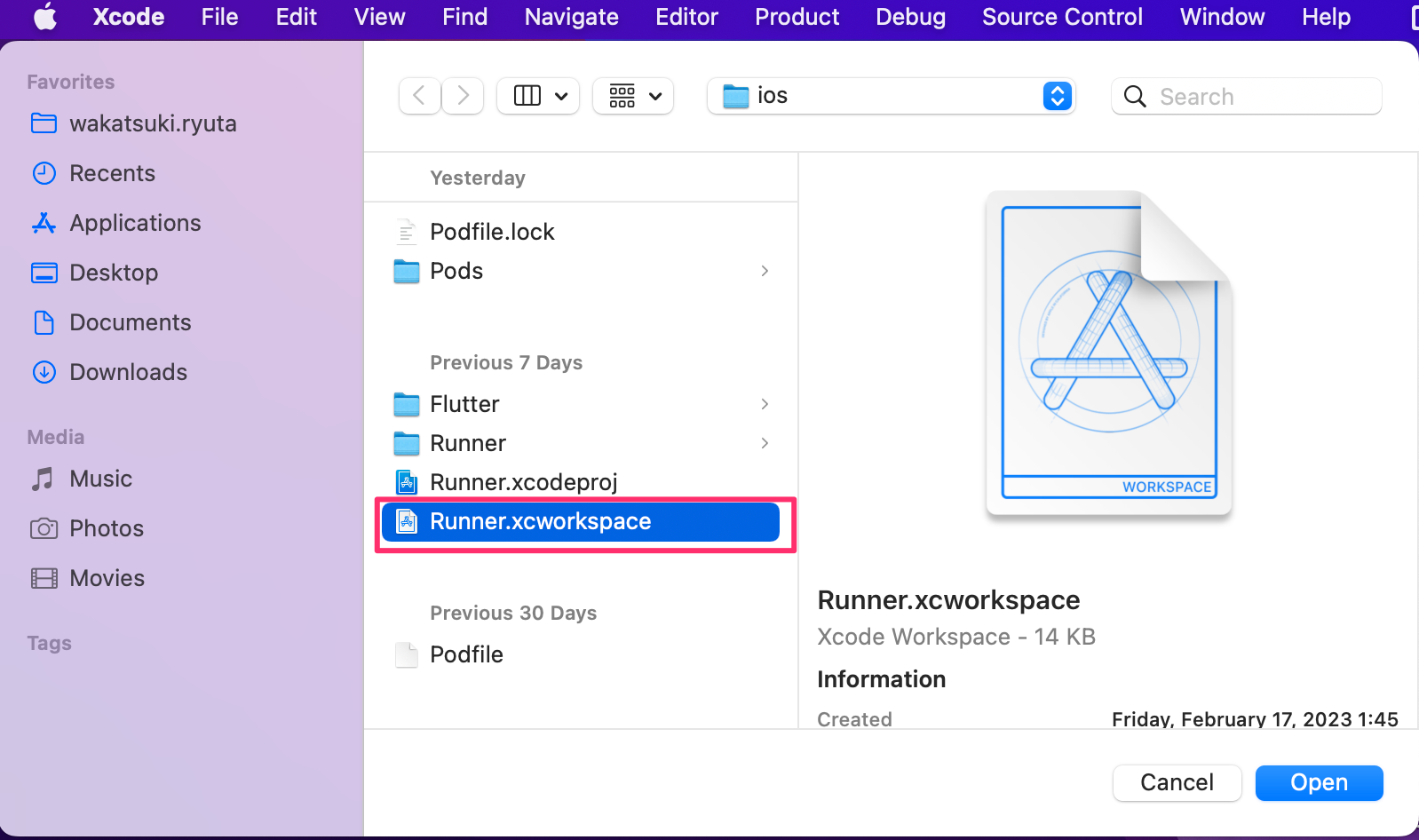Open the view mode dropdown arrow

tap(561, 96)
